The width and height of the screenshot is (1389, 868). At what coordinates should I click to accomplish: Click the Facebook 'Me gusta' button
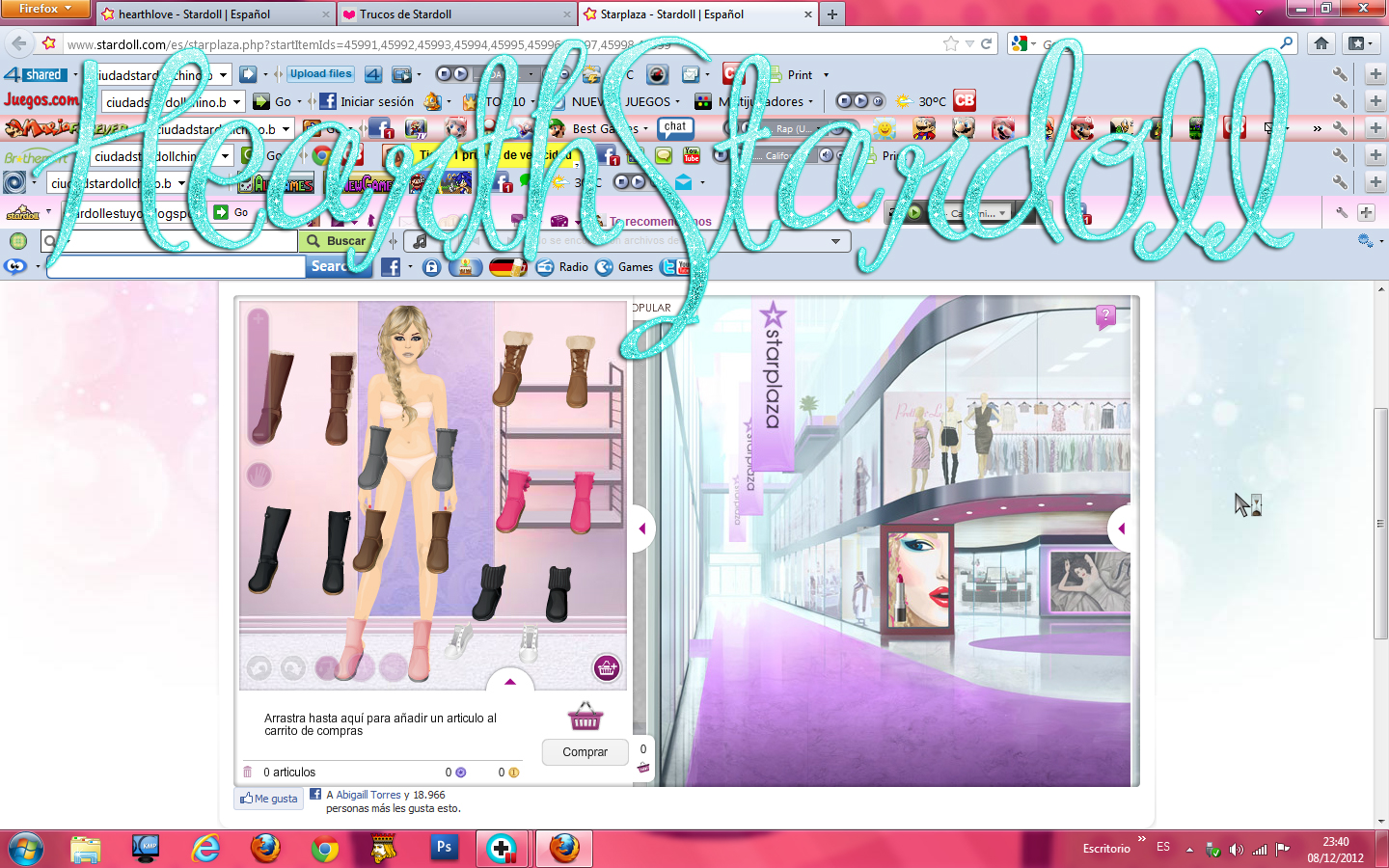coord(269,799)
